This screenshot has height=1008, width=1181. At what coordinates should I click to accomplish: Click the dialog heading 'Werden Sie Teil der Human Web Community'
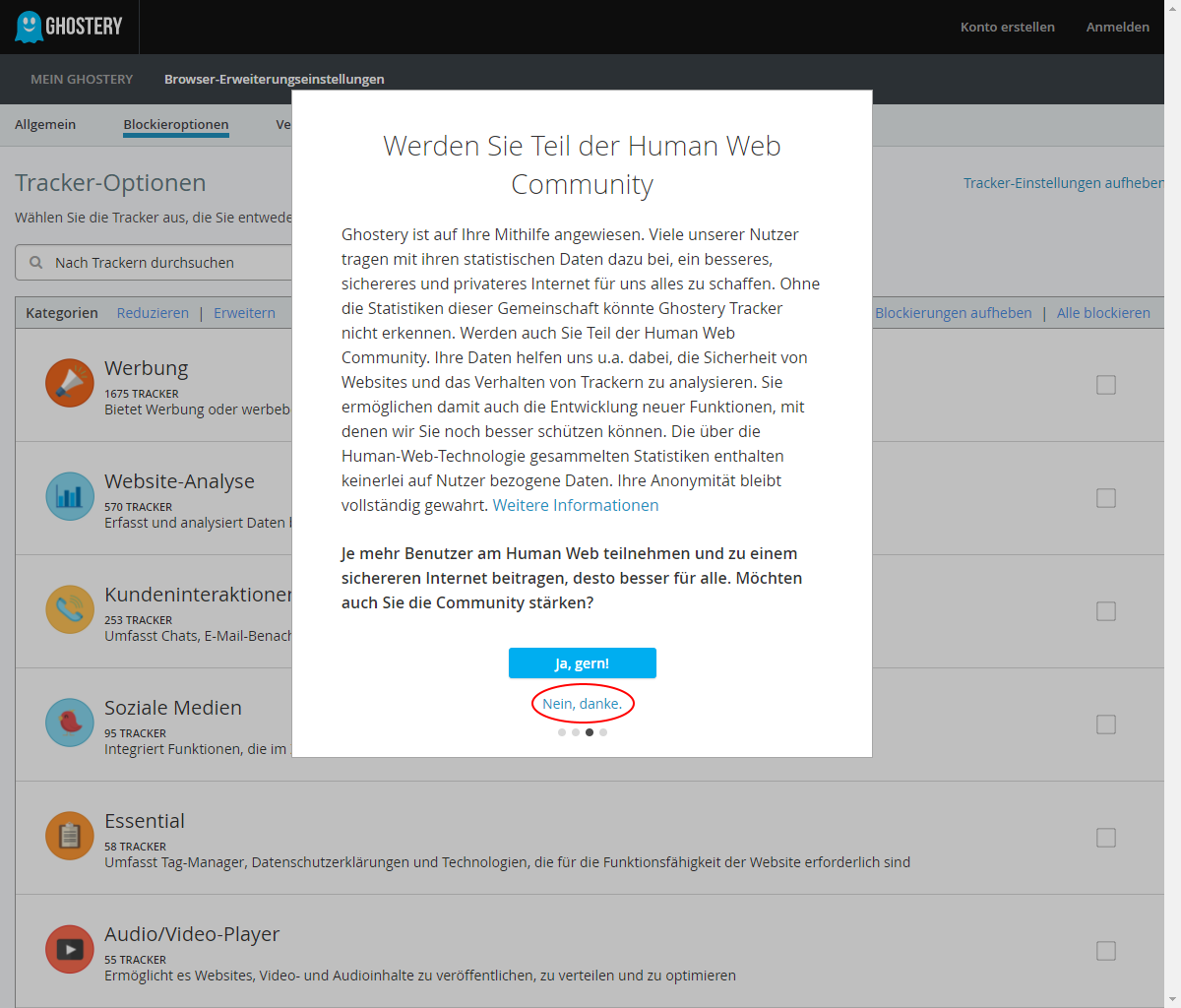583,165
